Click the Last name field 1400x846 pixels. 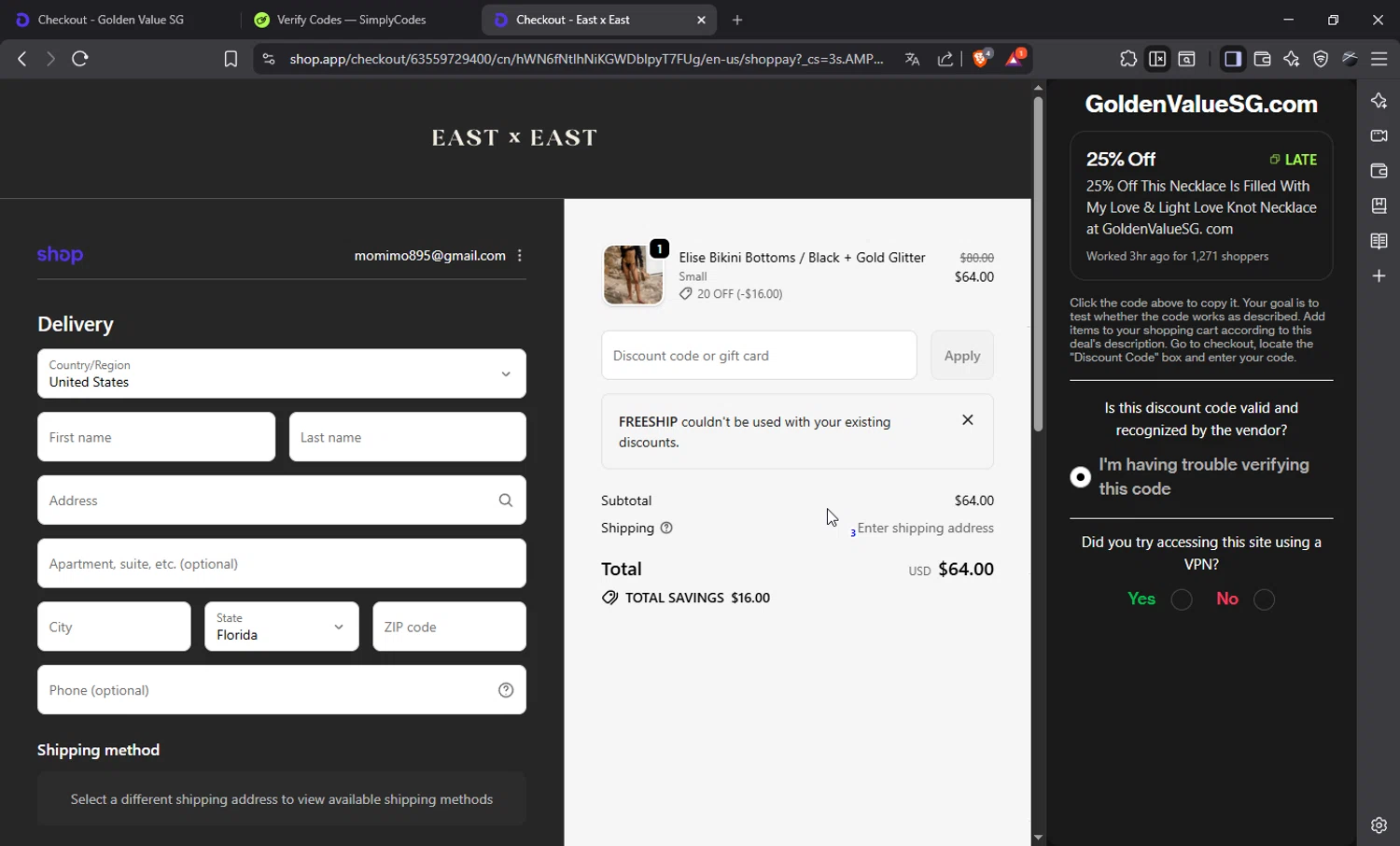(408, 437)
